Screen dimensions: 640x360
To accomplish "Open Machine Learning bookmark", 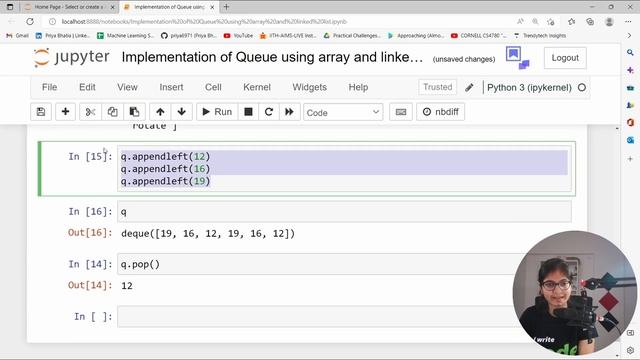I will click(126, 36).
